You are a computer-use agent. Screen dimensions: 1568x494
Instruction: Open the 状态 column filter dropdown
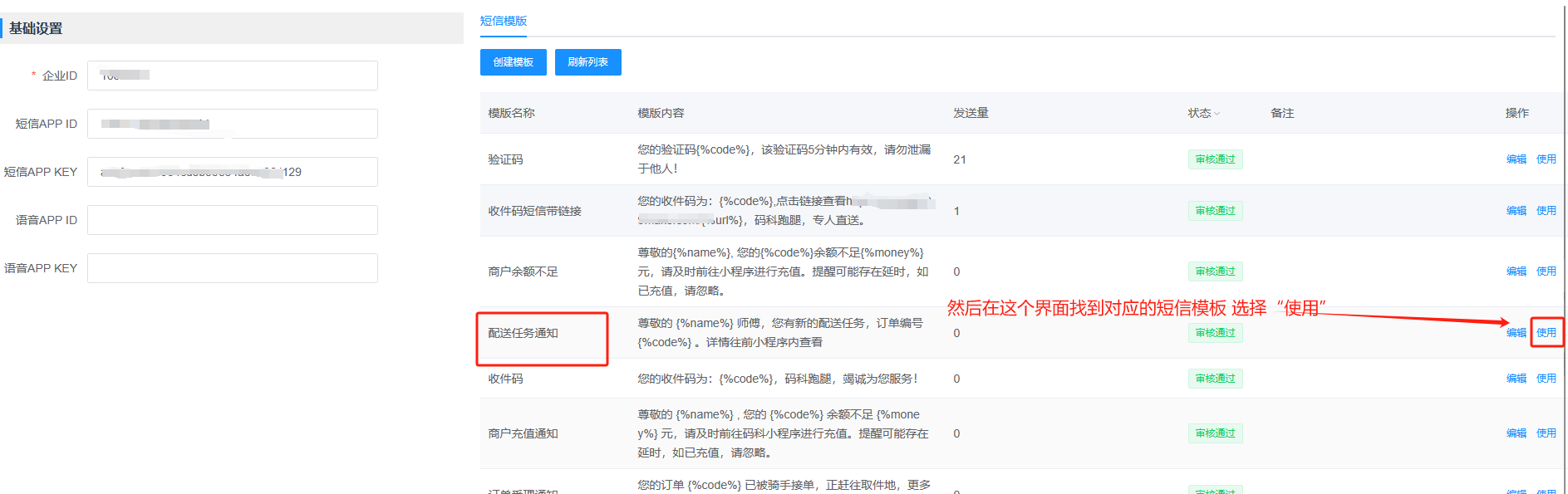click(1217, 114)
